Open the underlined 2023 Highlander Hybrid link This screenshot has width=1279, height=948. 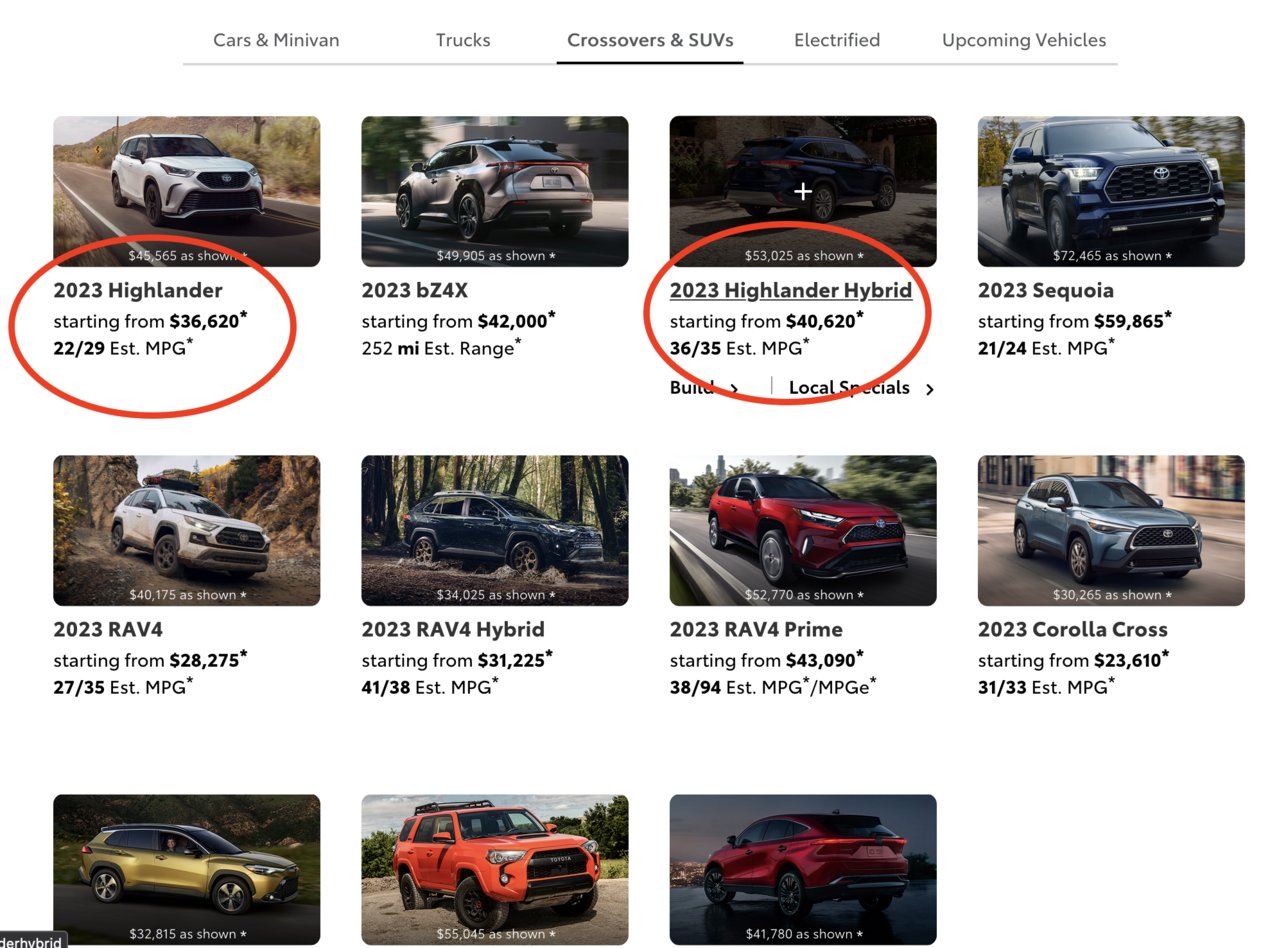pyautogui.click(x=791, y=290)
